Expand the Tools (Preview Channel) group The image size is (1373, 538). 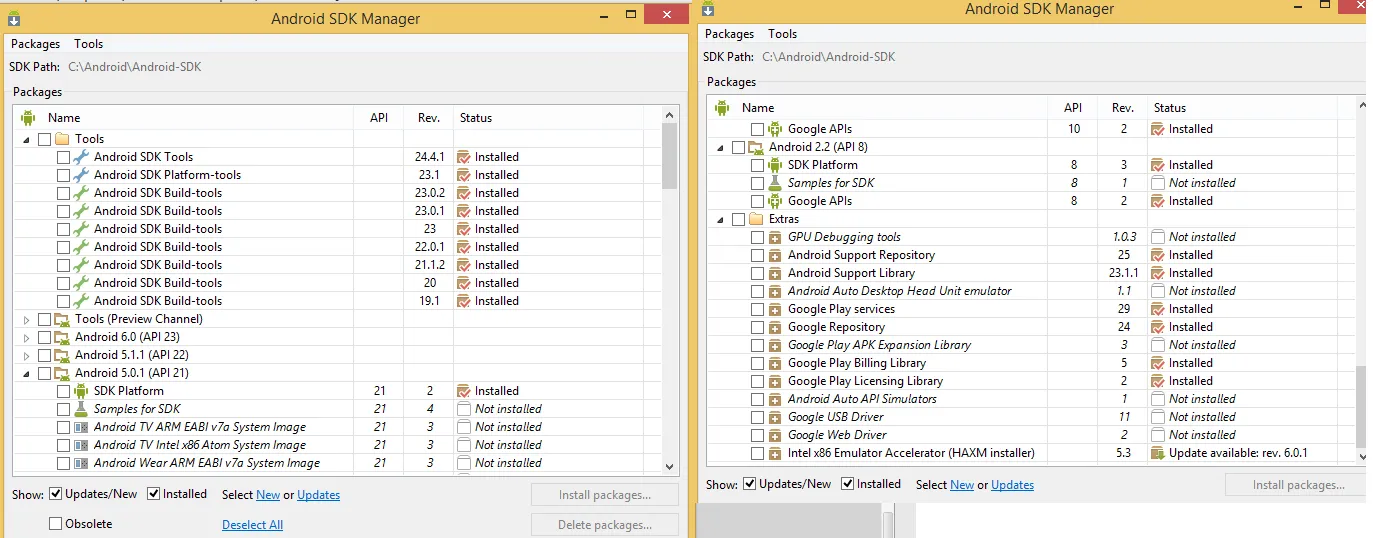coord(27,319)
